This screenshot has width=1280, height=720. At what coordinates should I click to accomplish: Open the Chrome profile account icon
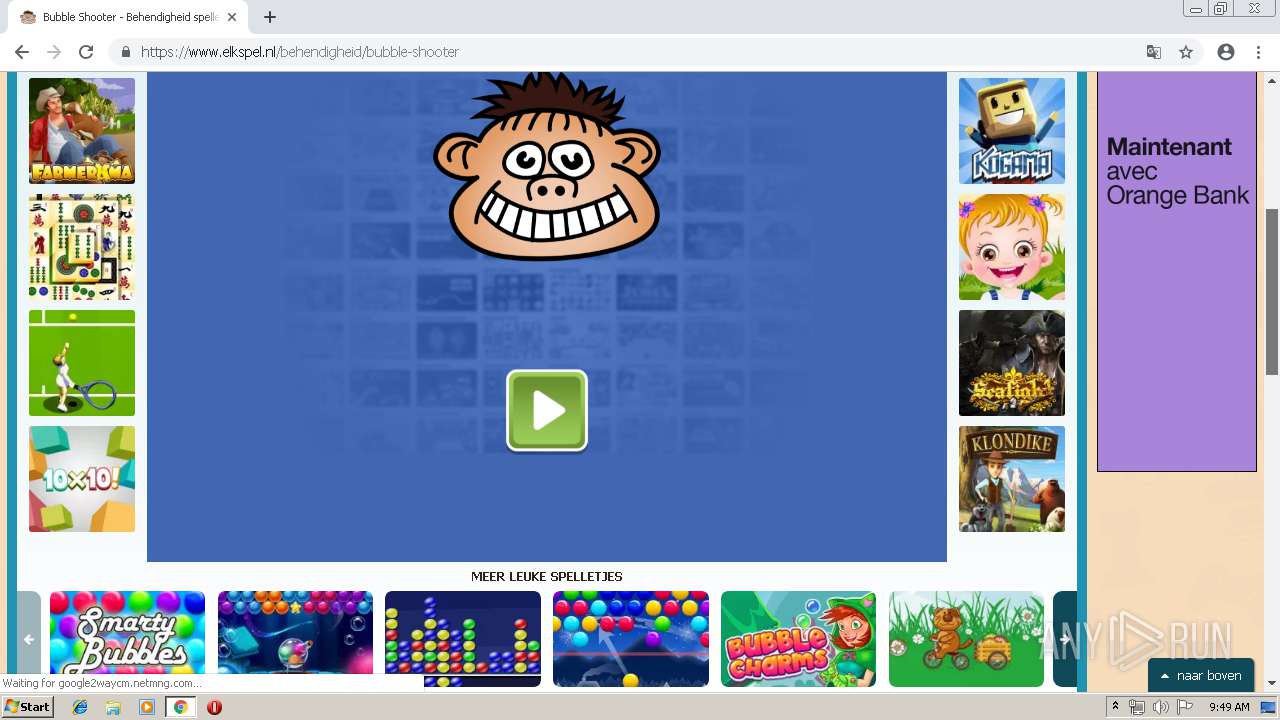(x=1226, y=52)
